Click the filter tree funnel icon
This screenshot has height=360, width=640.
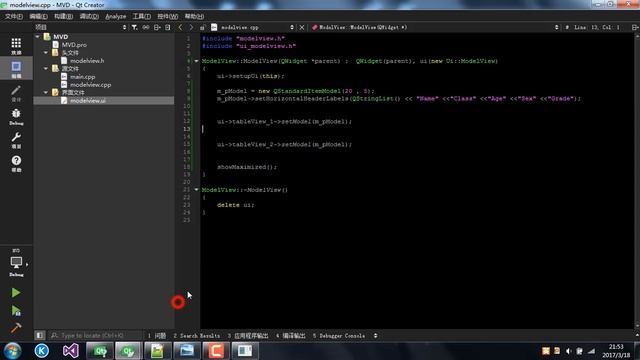(134, 27)
